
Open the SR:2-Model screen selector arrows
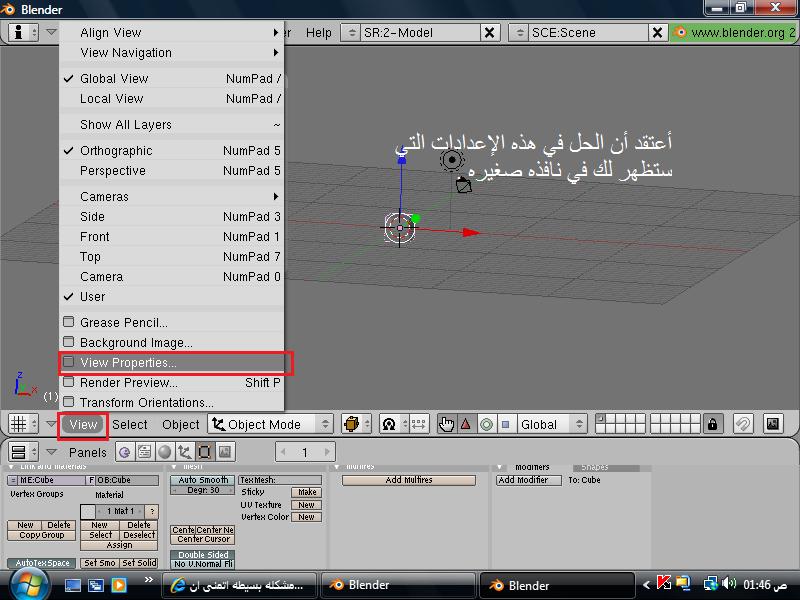(x=351, y=33)
